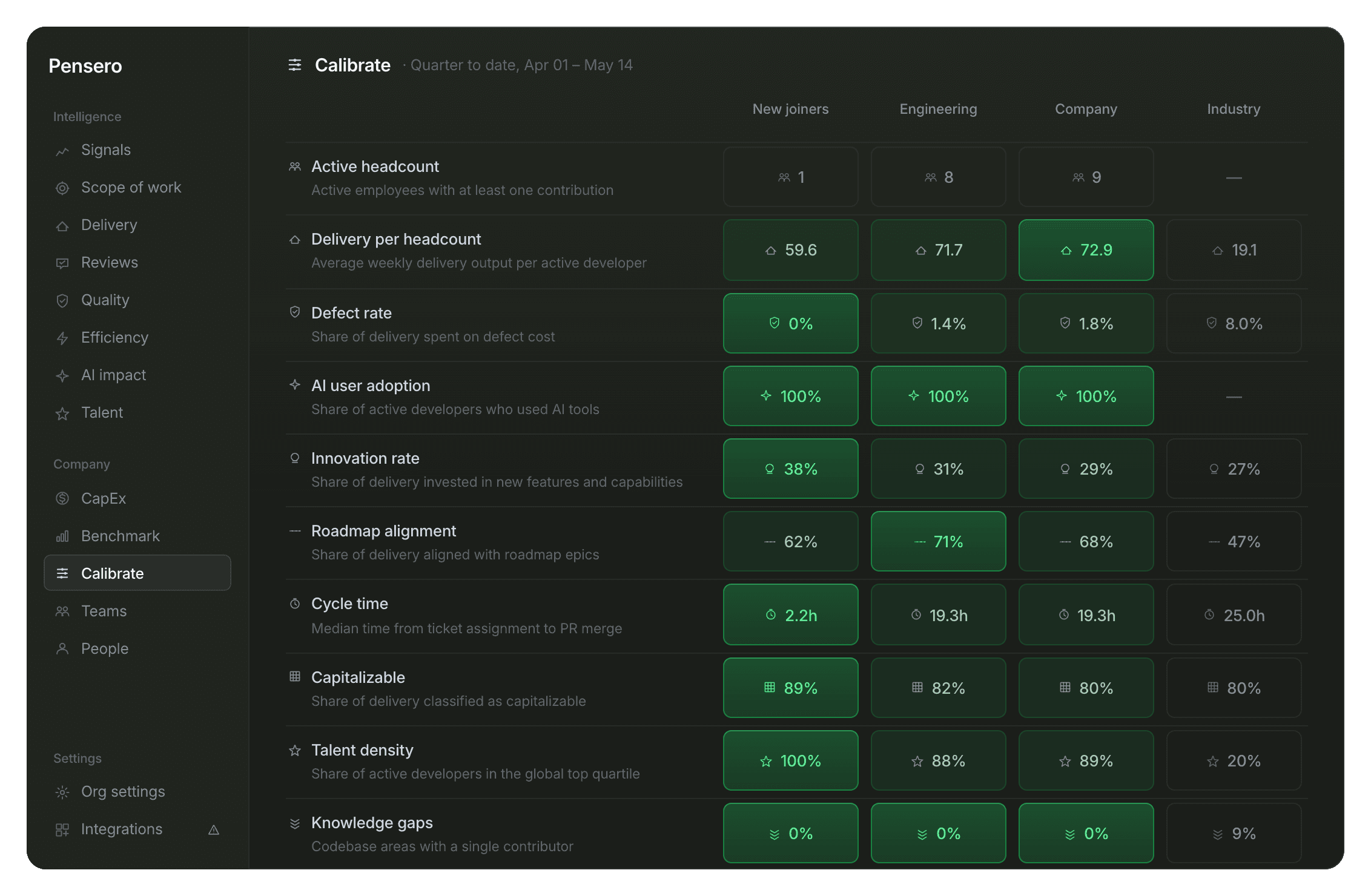This screenshot has width=1371, height=896.
Task: Open the Signals chart icon in sidebar
Action: [62, 151]
